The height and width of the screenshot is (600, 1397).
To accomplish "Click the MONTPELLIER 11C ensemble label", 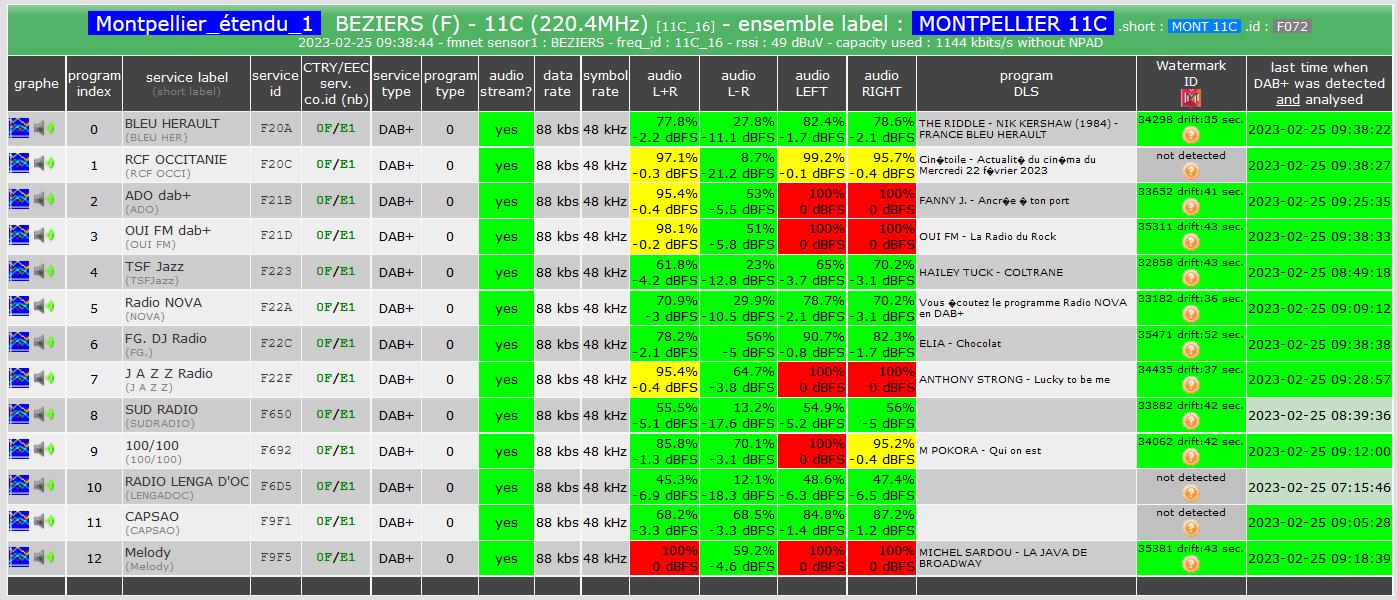I will pyautogui.click(x=1012, y=24).
